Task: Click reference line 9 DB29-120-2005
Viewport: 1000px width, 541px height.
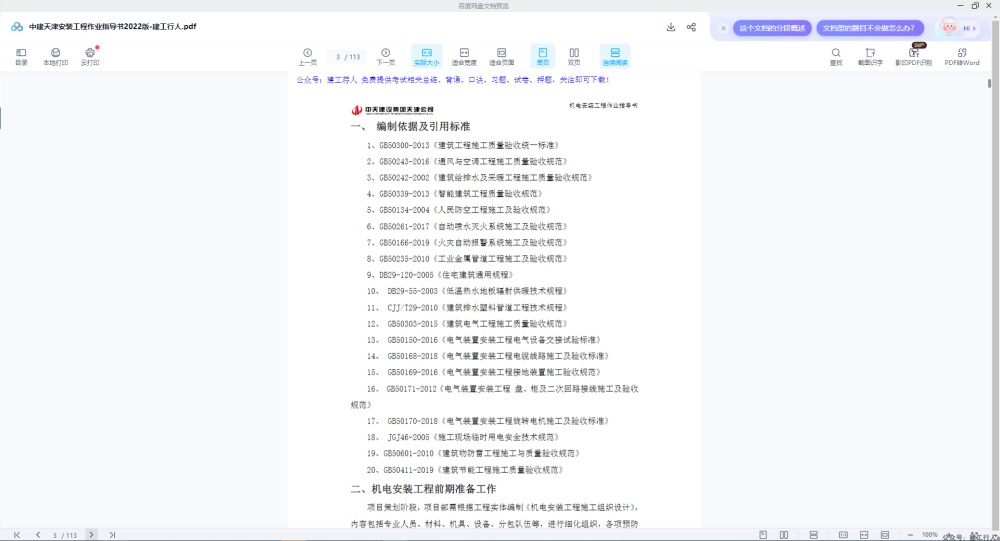Action: click(440, 275)
